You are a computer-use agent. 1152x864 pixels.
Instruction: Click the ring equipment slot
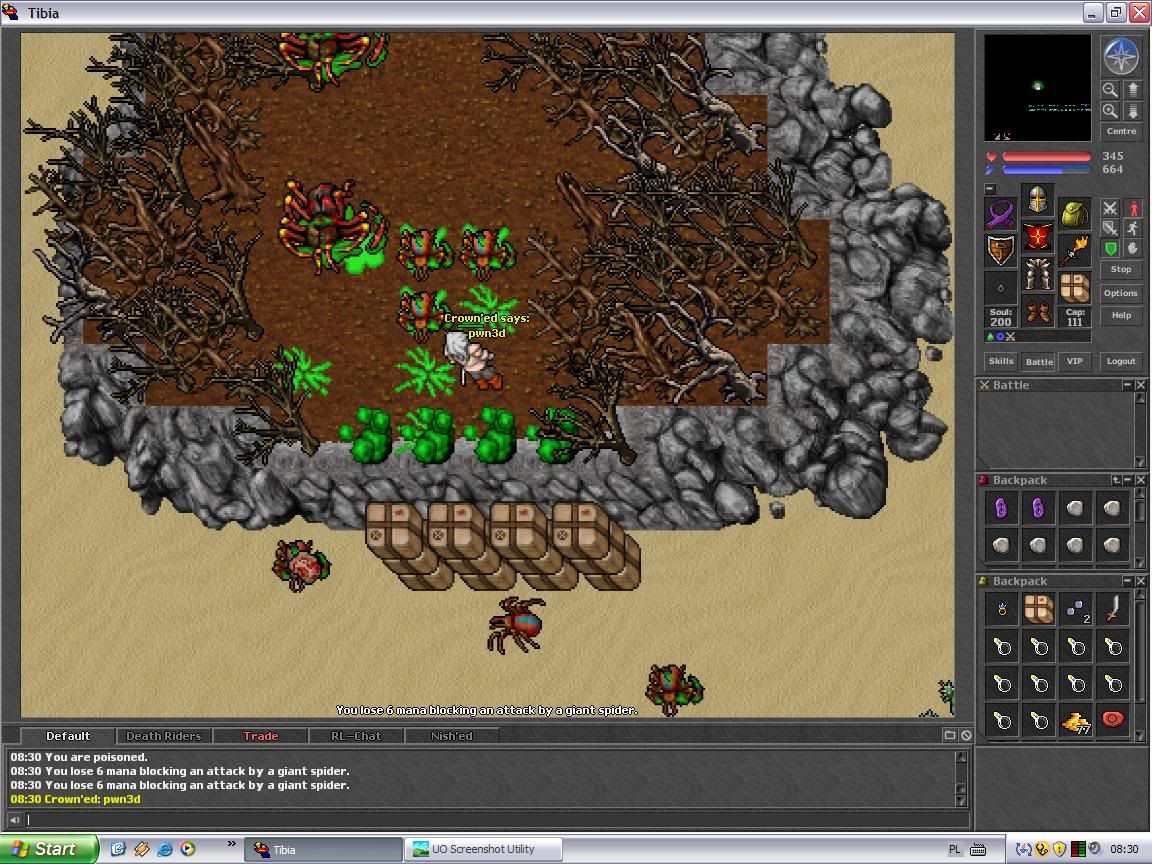1000,288
